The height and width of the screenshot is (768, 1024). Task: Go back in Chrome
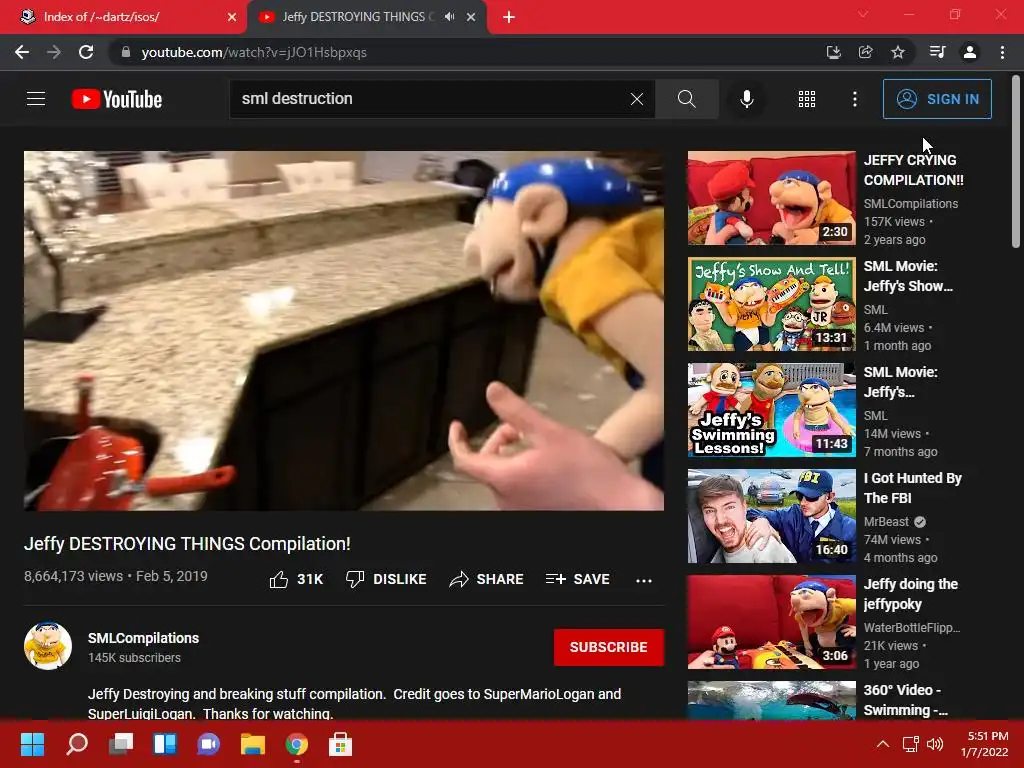point(22,52)
